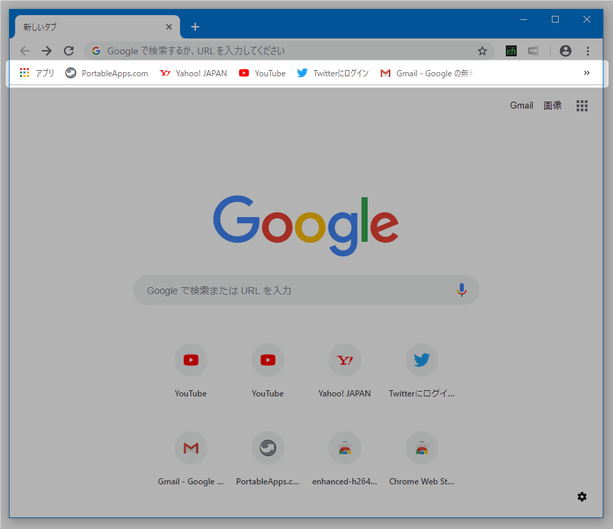Click the forward navigation arrow

[x=47, y=51]
